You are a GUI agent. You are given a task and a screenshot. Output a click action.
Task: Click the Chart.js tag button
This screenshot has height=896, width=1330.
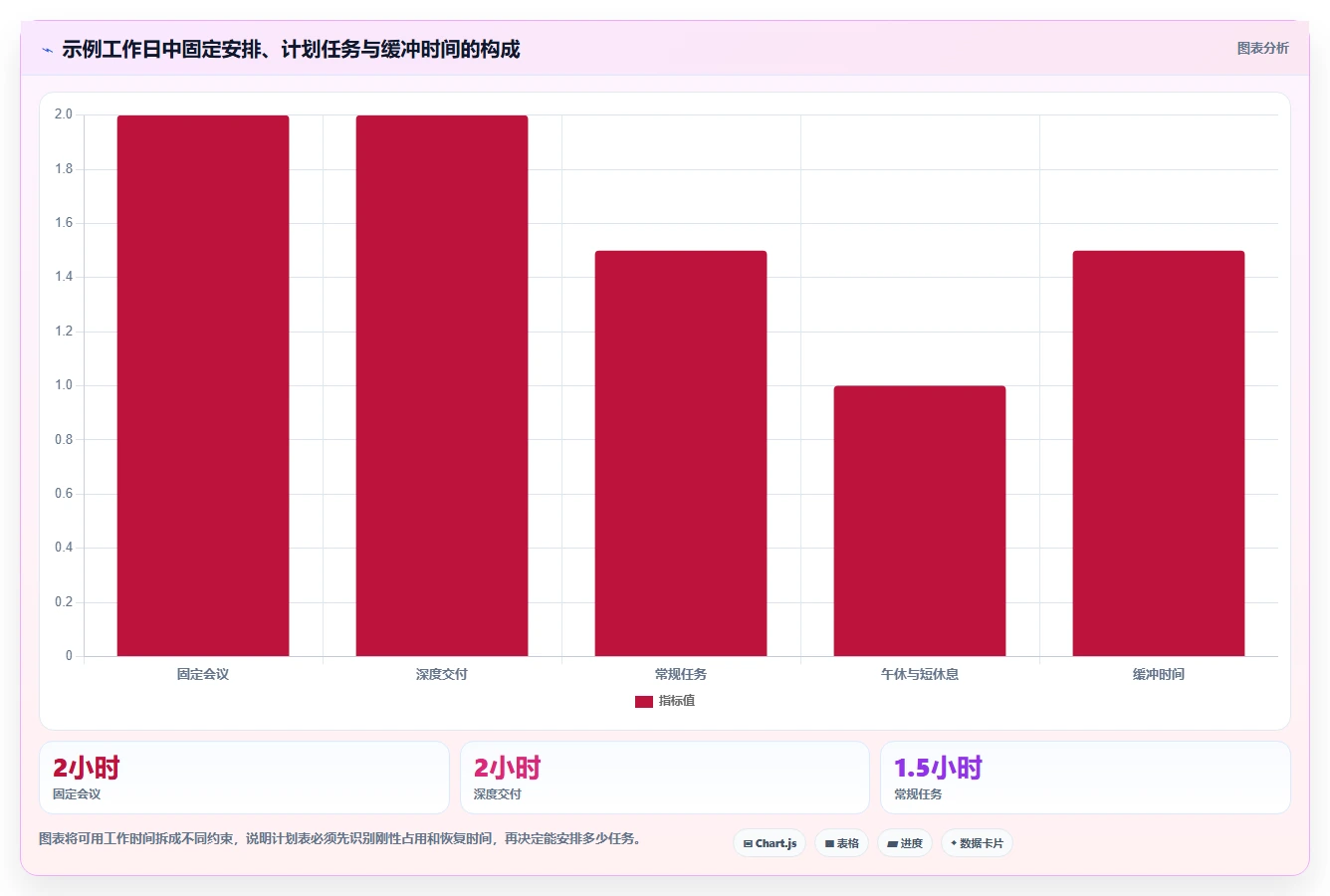point(770,843)
